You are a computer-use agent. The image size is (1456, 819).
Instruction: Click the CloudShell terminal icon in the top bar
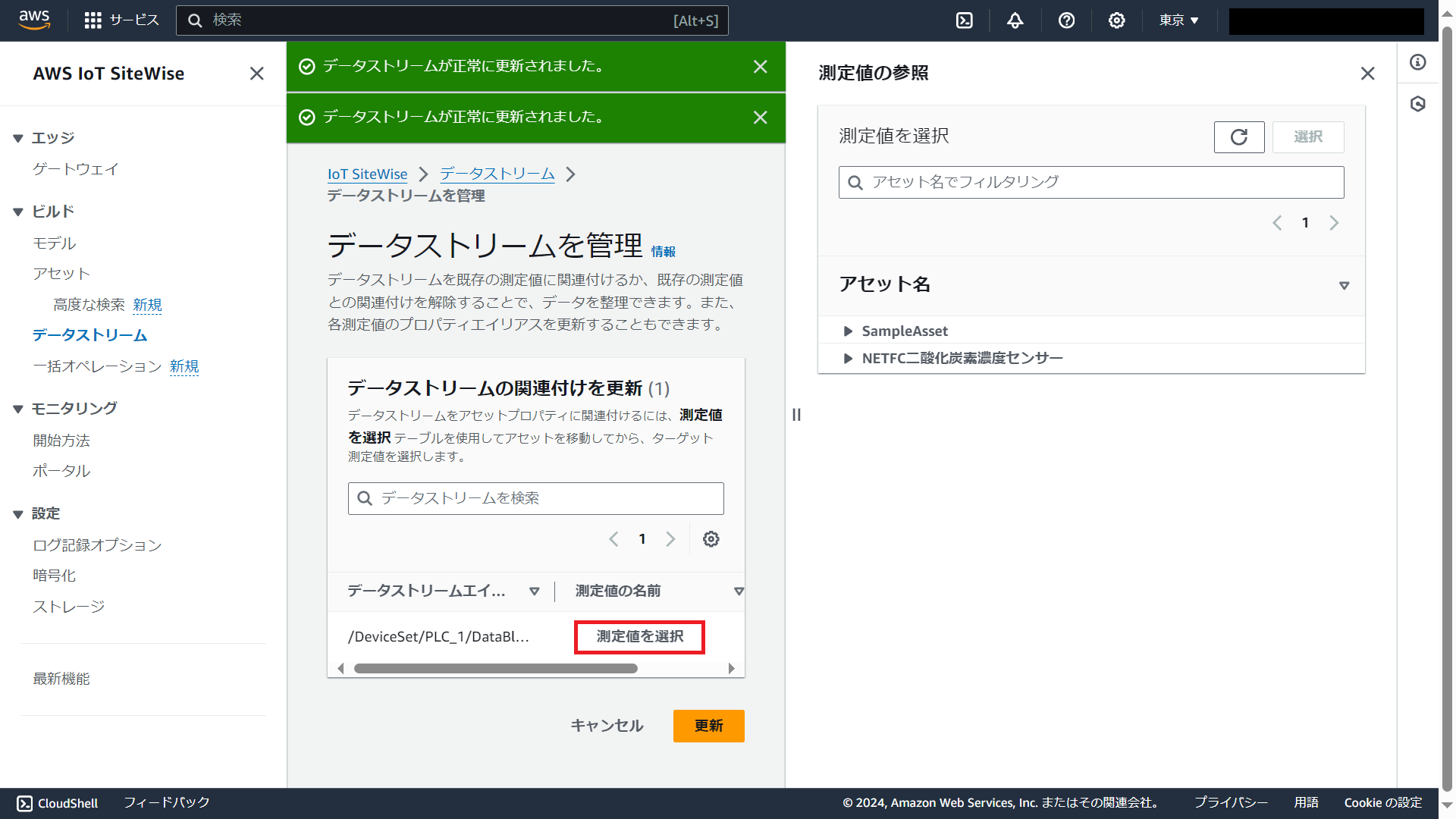964,20
